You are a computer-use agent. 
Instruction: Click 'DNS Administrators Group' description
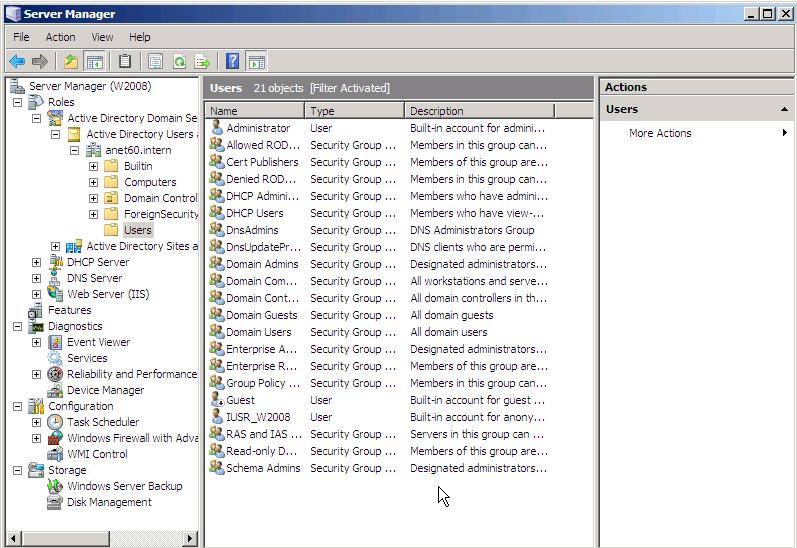(472, 230)
